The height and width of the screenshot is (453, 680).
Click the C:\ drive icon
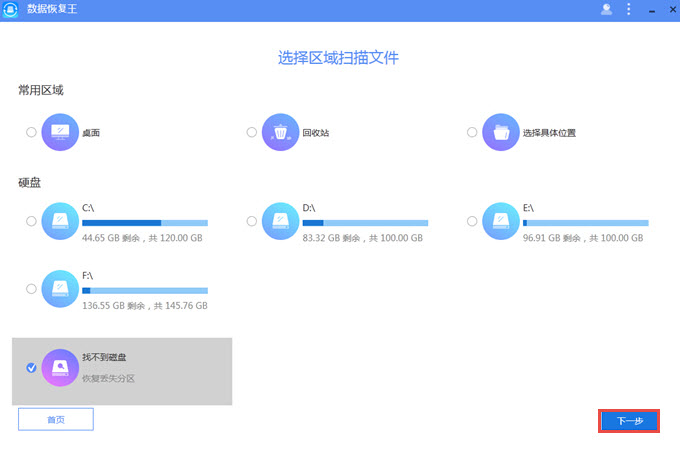60,221
